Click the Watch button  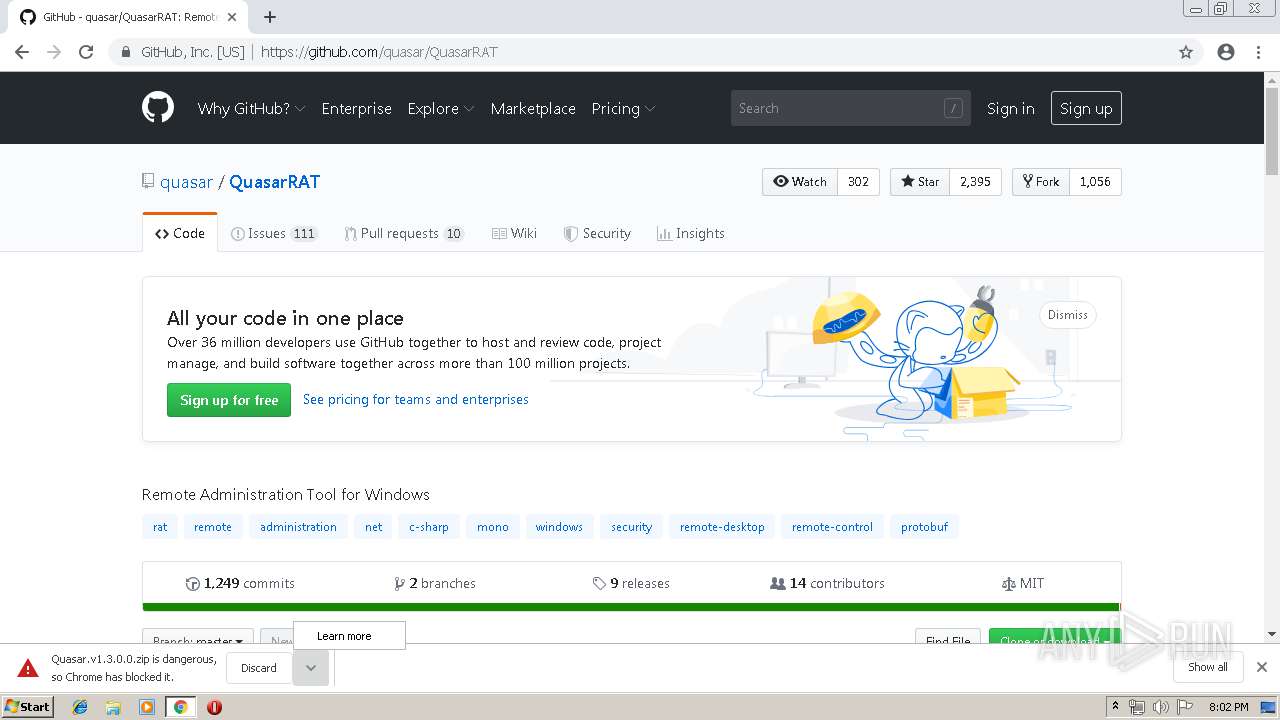(x=800, y=182)
